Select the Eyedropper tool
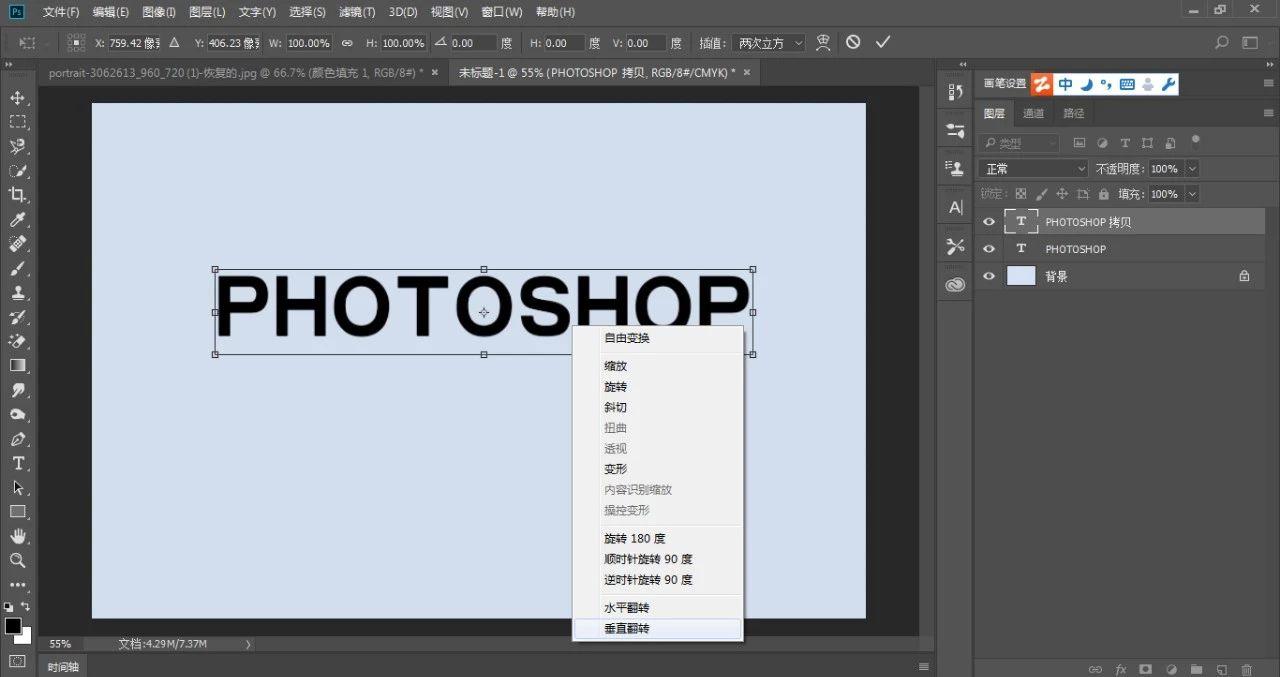Screen dimensions: 1280x677 coord(17,220)
